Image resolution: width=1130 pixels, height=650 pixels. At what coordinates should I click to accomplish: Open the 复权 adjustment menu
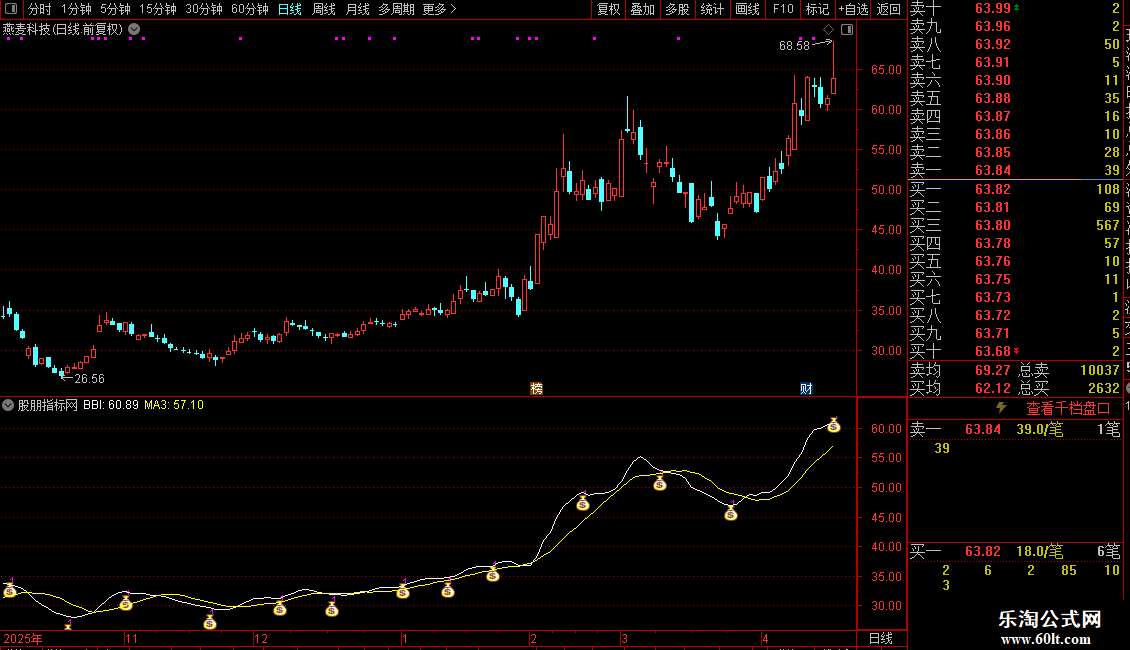pos(608,9)
